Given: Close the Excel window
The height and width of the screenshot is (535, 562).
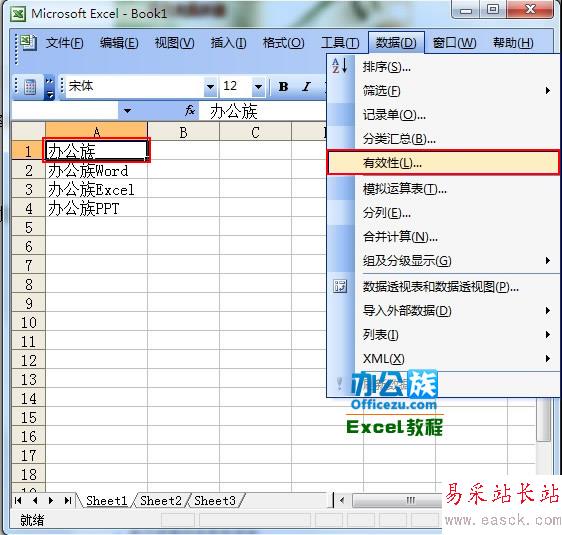Looking at the screenshot, I should 531,9.
